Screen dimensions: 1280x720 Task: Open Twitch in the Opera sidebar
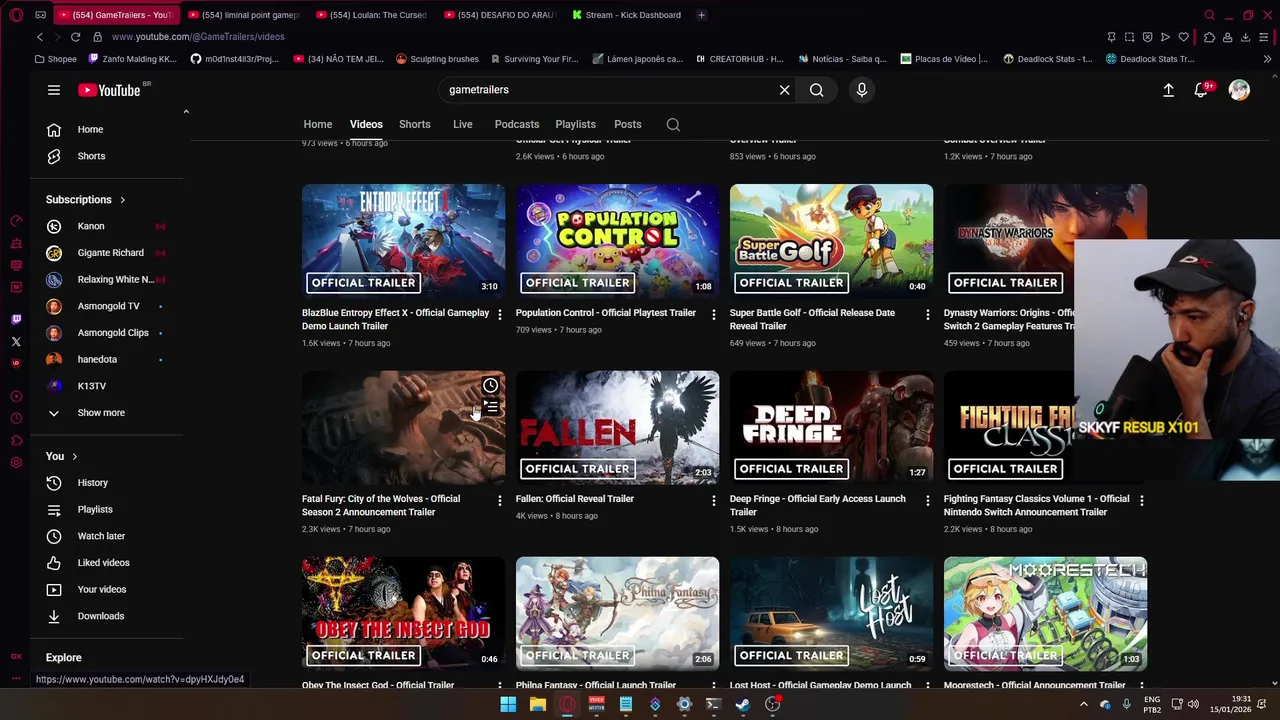(16, 320)
